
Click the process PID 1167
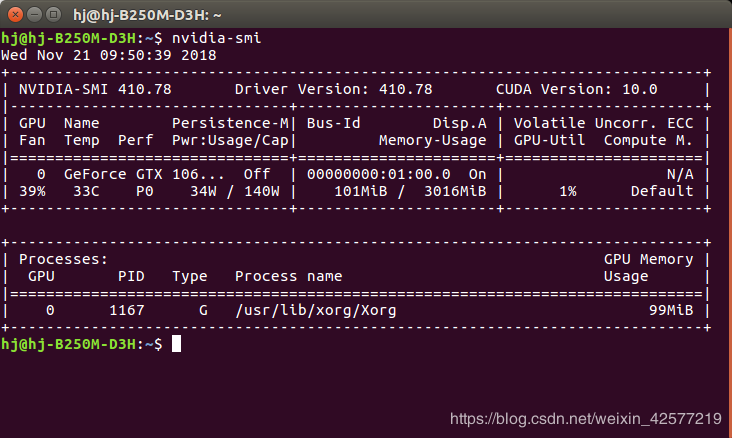pyautogui.click(x=131, y=310)
